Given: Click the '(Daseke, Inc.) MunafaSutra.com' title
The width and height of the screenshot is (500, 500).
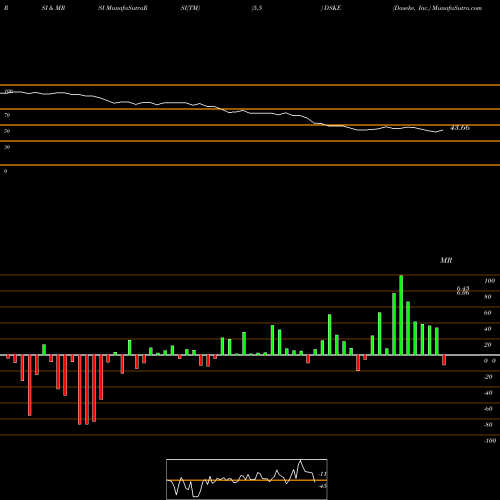Looking at the screenshot, I should coord(437,8).
